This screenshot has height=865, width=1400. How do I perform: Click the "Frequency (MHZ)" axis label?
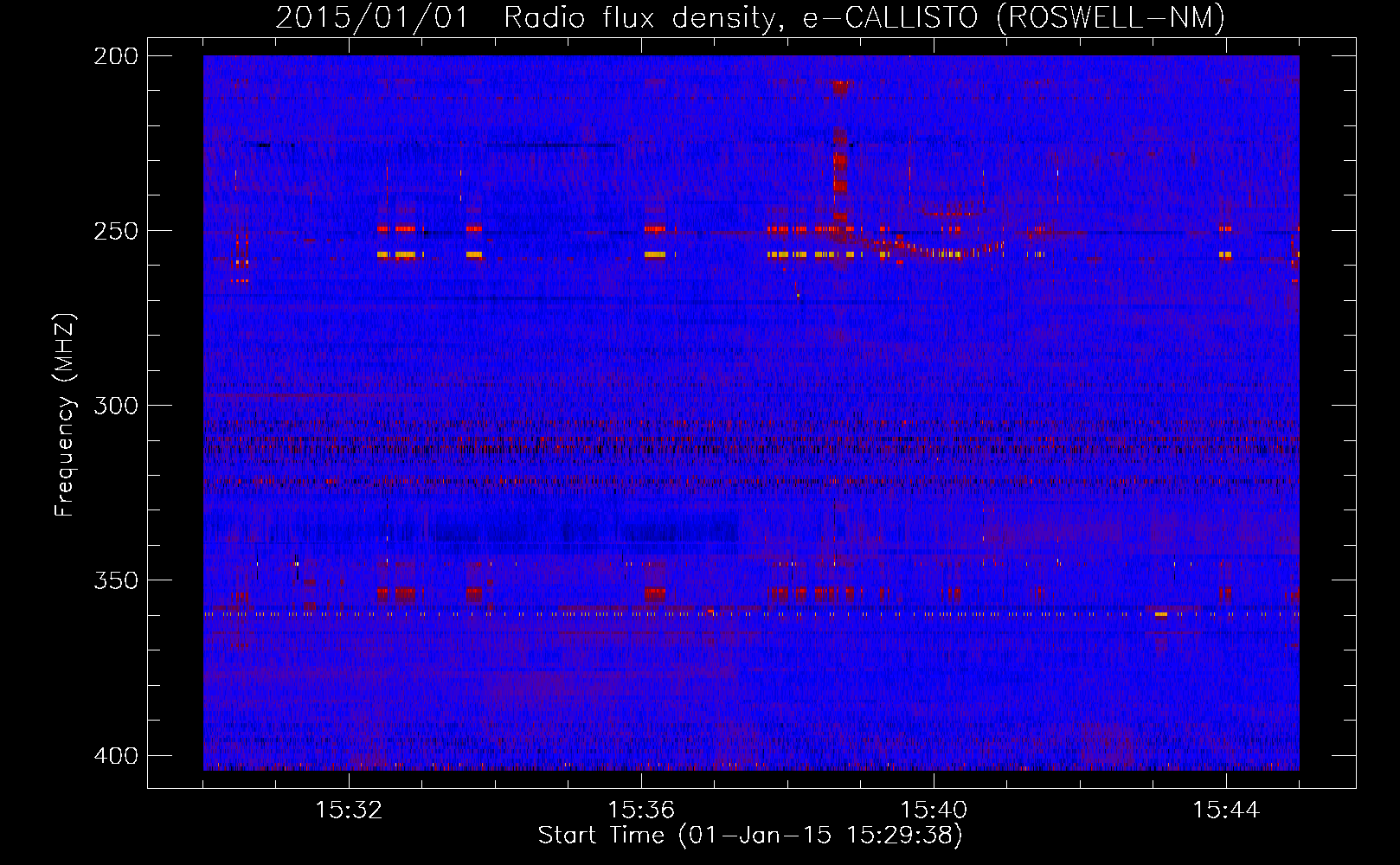point(65,415)
